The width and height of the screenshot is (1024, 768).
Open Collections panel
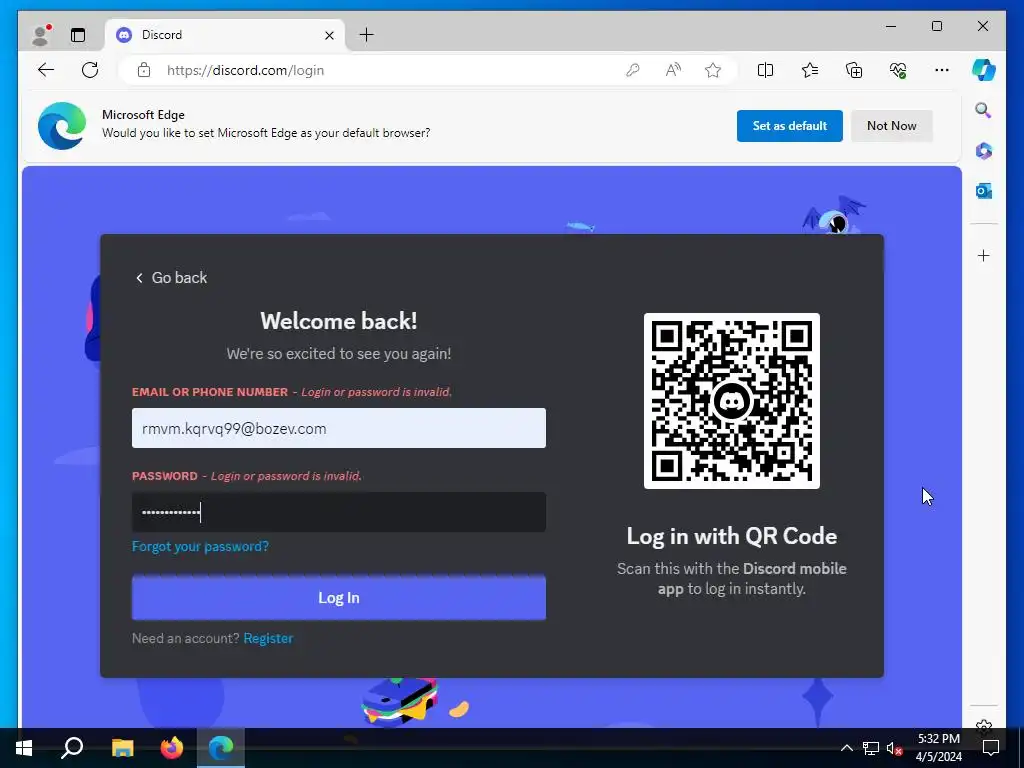pyautogui.click(x=854, y=70)
